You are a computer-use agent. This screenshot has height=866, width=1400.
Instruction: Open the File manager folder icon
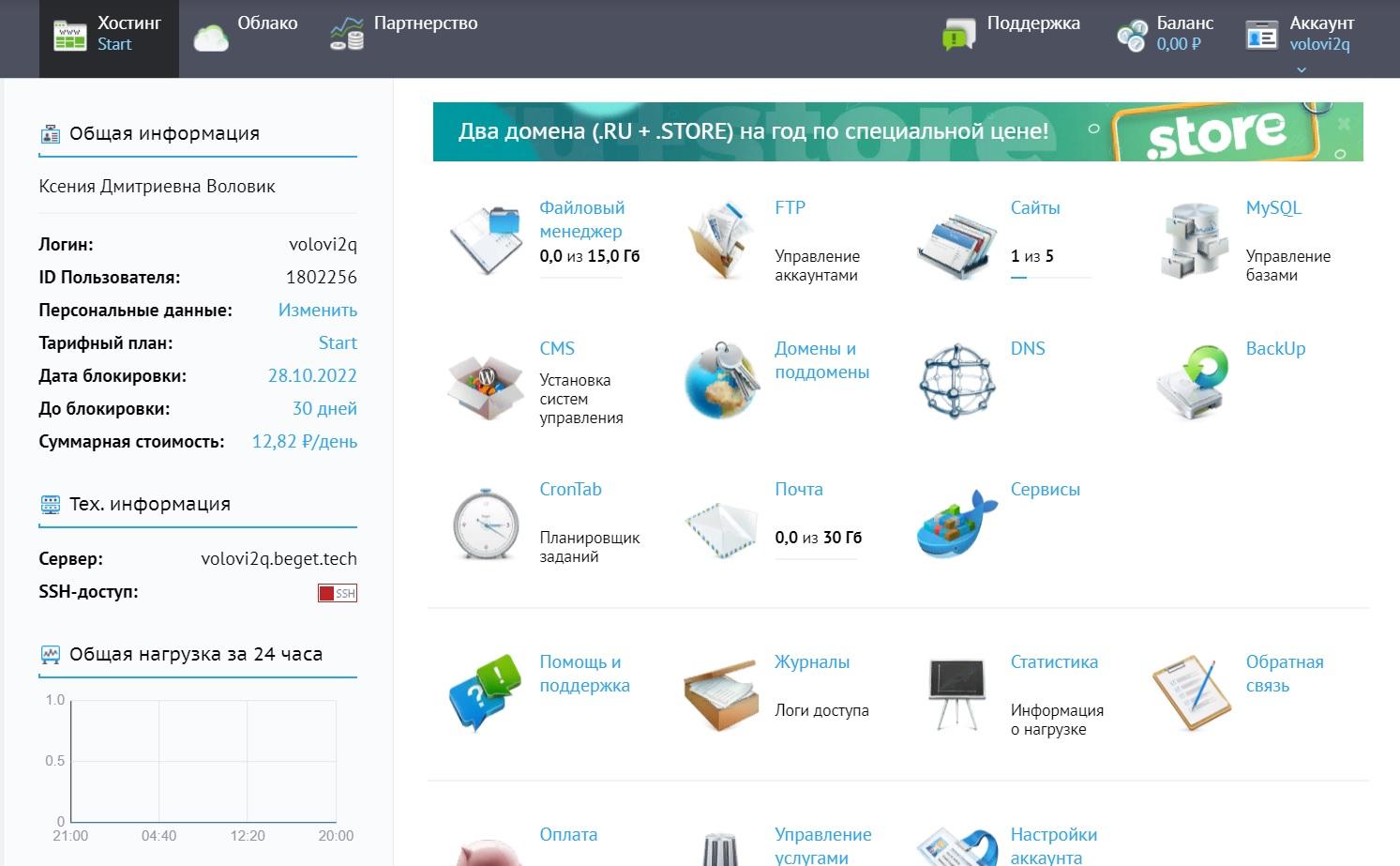click(x=486, y=240)
